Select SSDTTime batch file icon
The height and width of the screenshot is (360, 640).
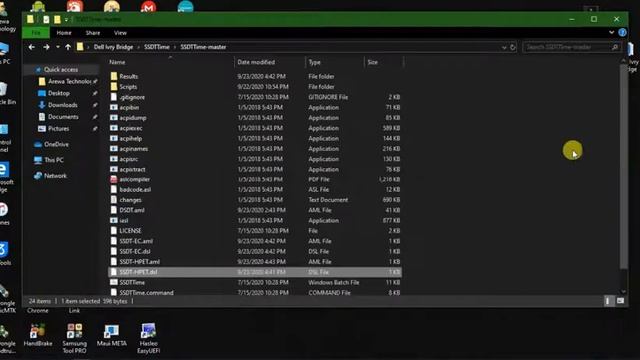(x=114, y=282)
